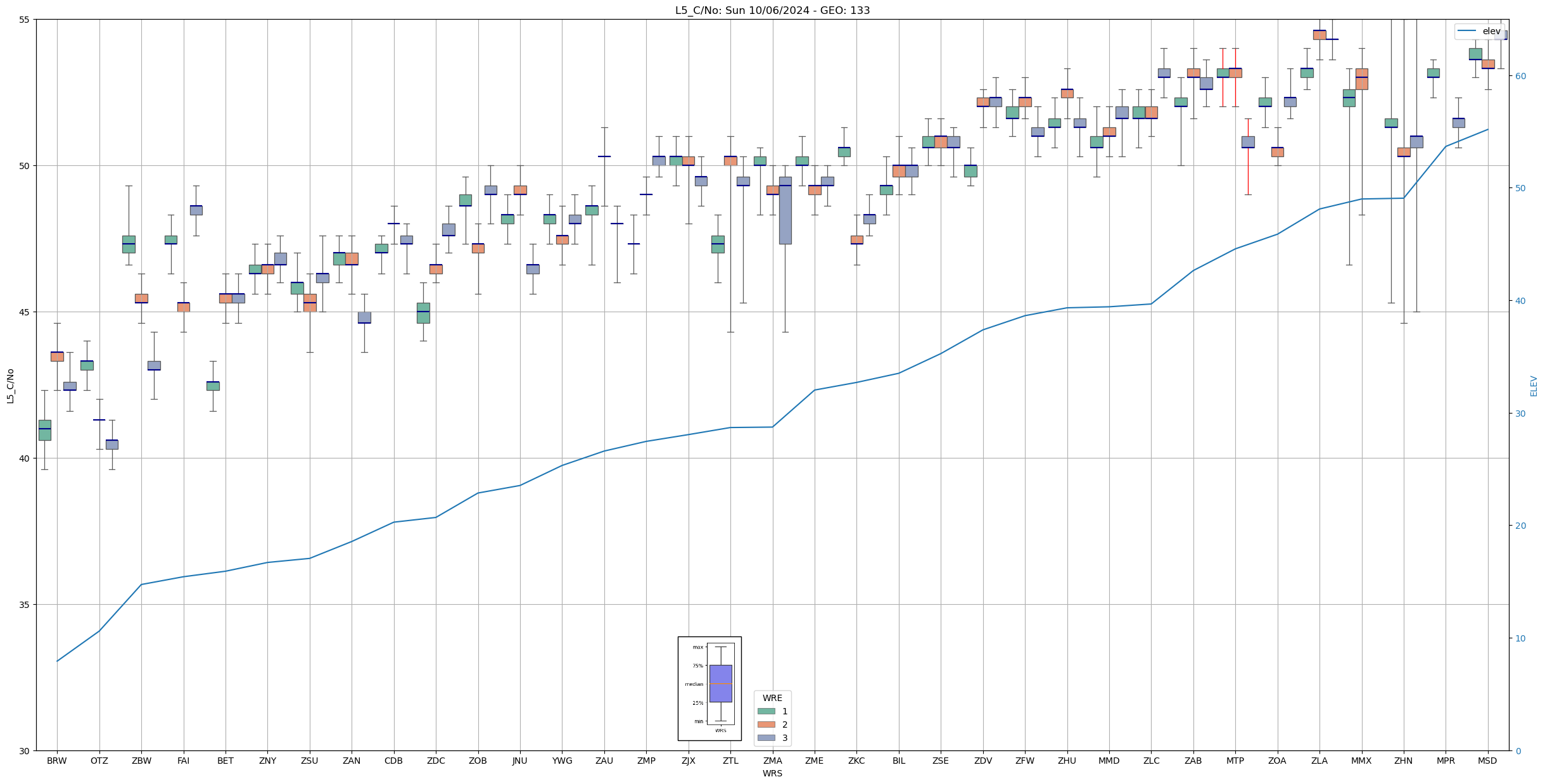Click the tall blue-gray ZMA box

[785, 210]
